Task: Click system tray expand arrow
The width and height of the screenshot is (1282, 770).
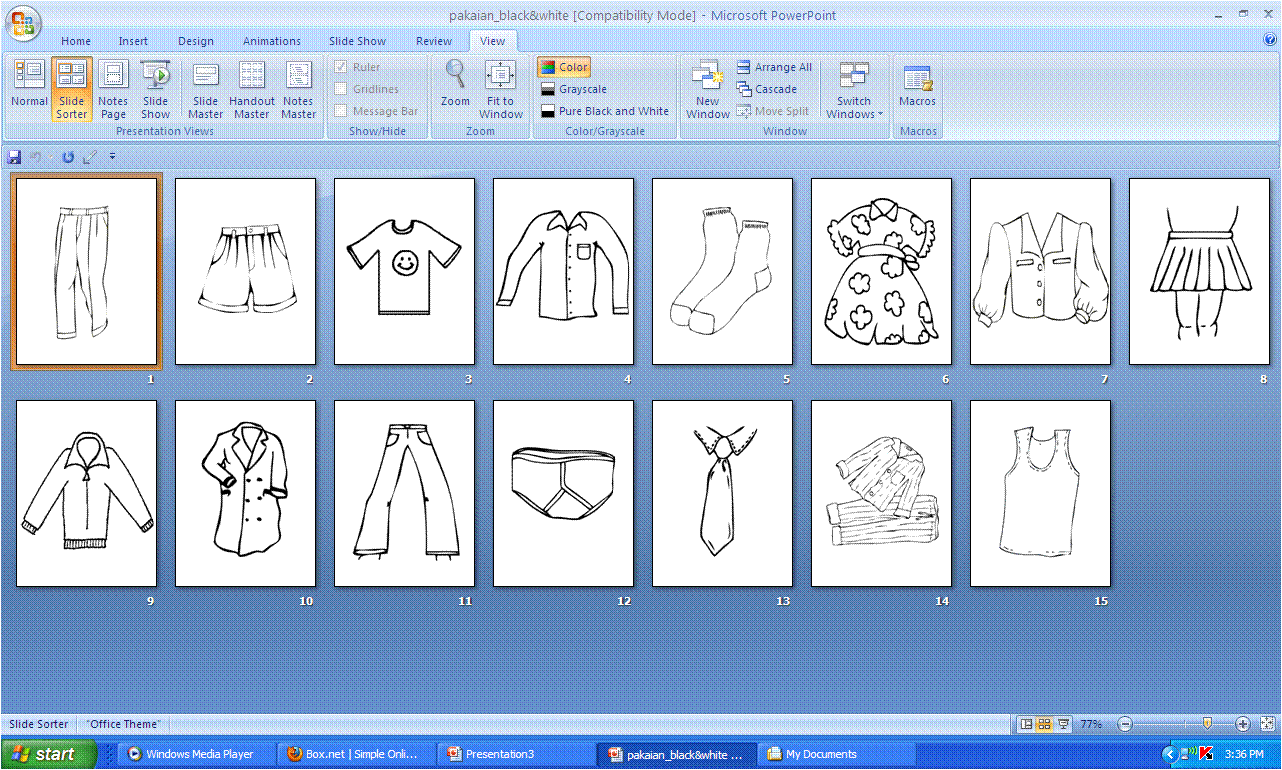Action: click(1170, 754)
